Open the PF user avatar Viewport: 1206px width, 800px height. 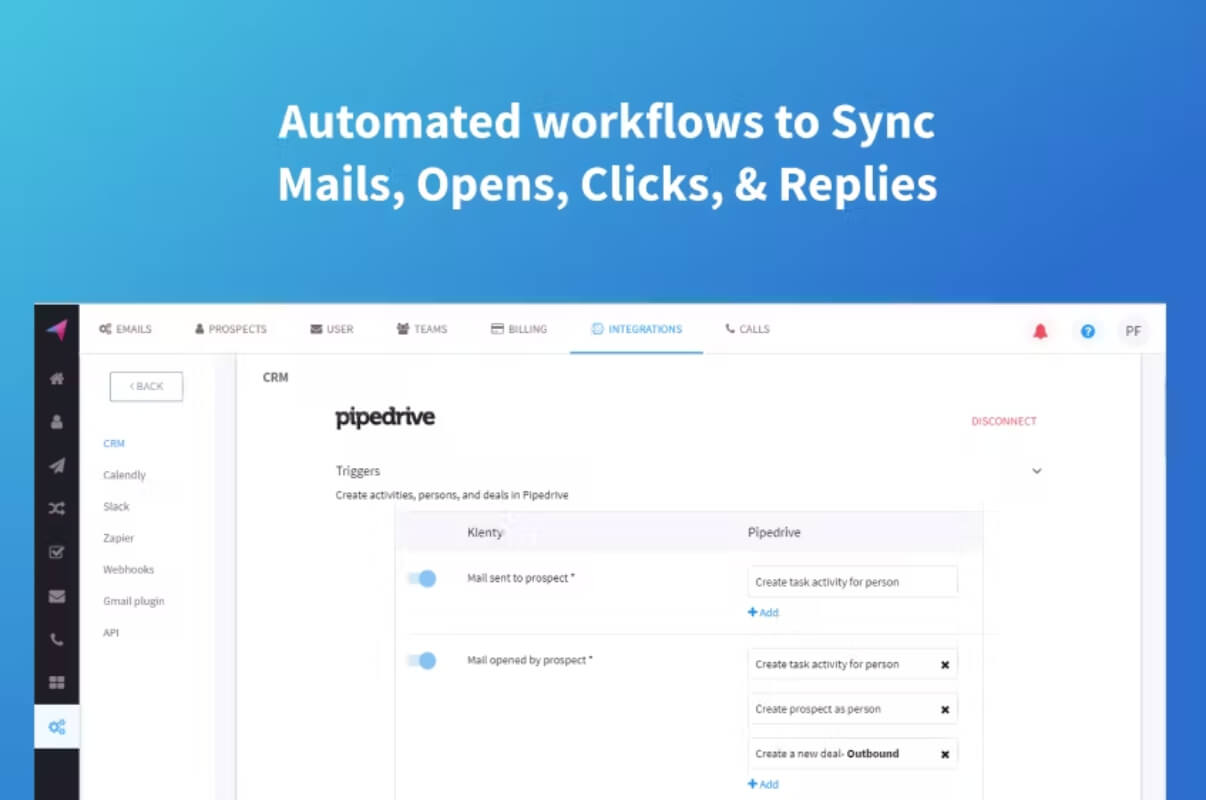tap(1133, 331)
